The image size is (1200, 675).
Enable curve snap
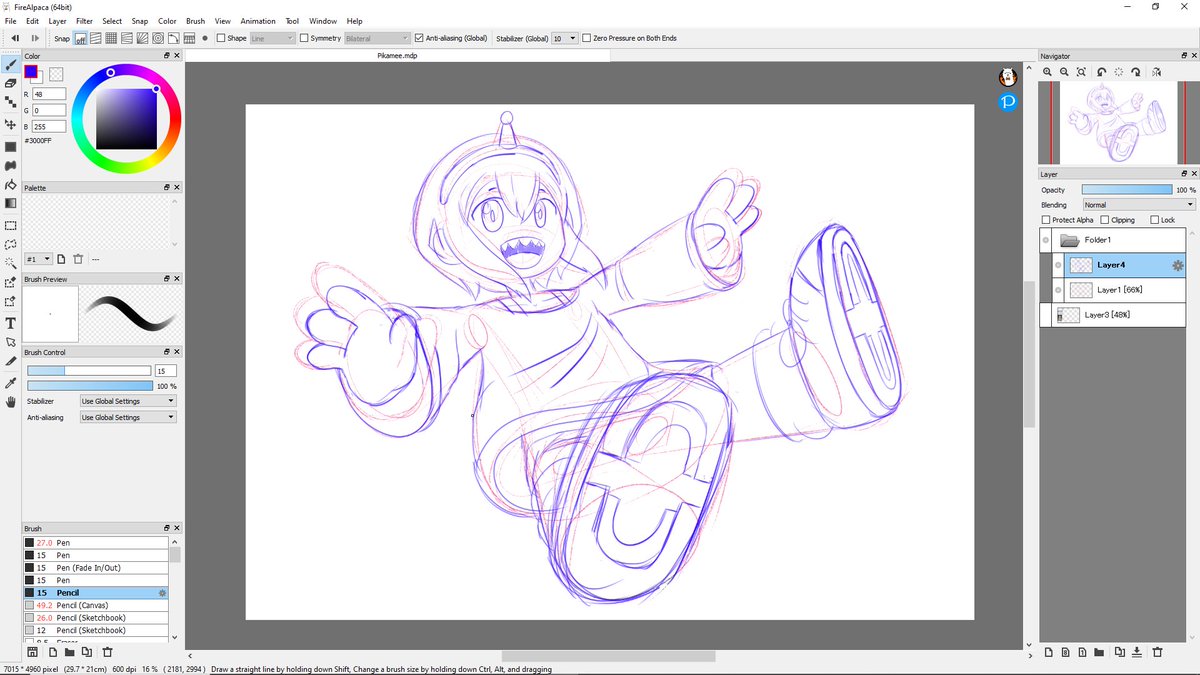pyautogui.click(x=172, y=38)
